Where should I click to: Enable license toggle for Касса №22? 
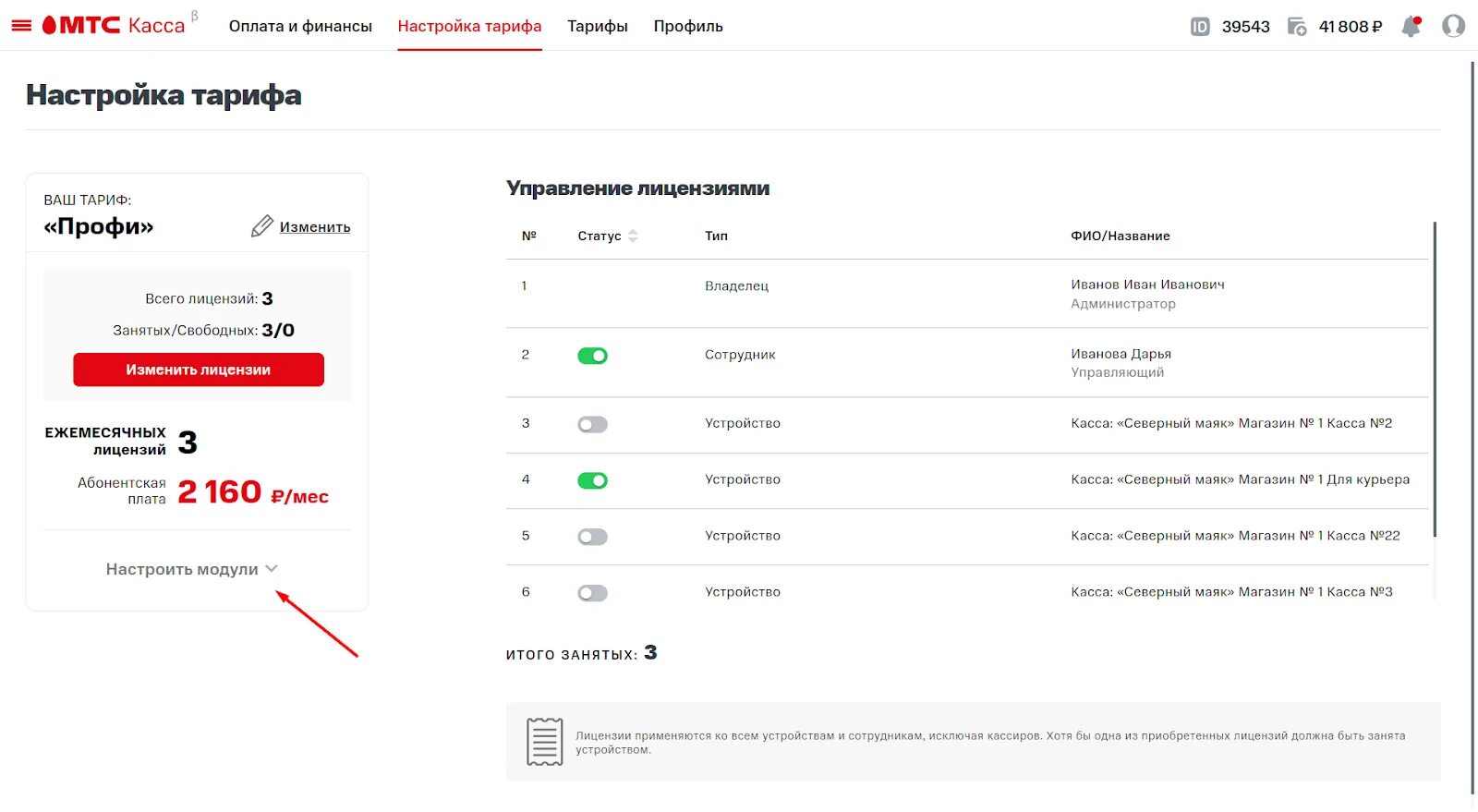click(x=593, y=537)
